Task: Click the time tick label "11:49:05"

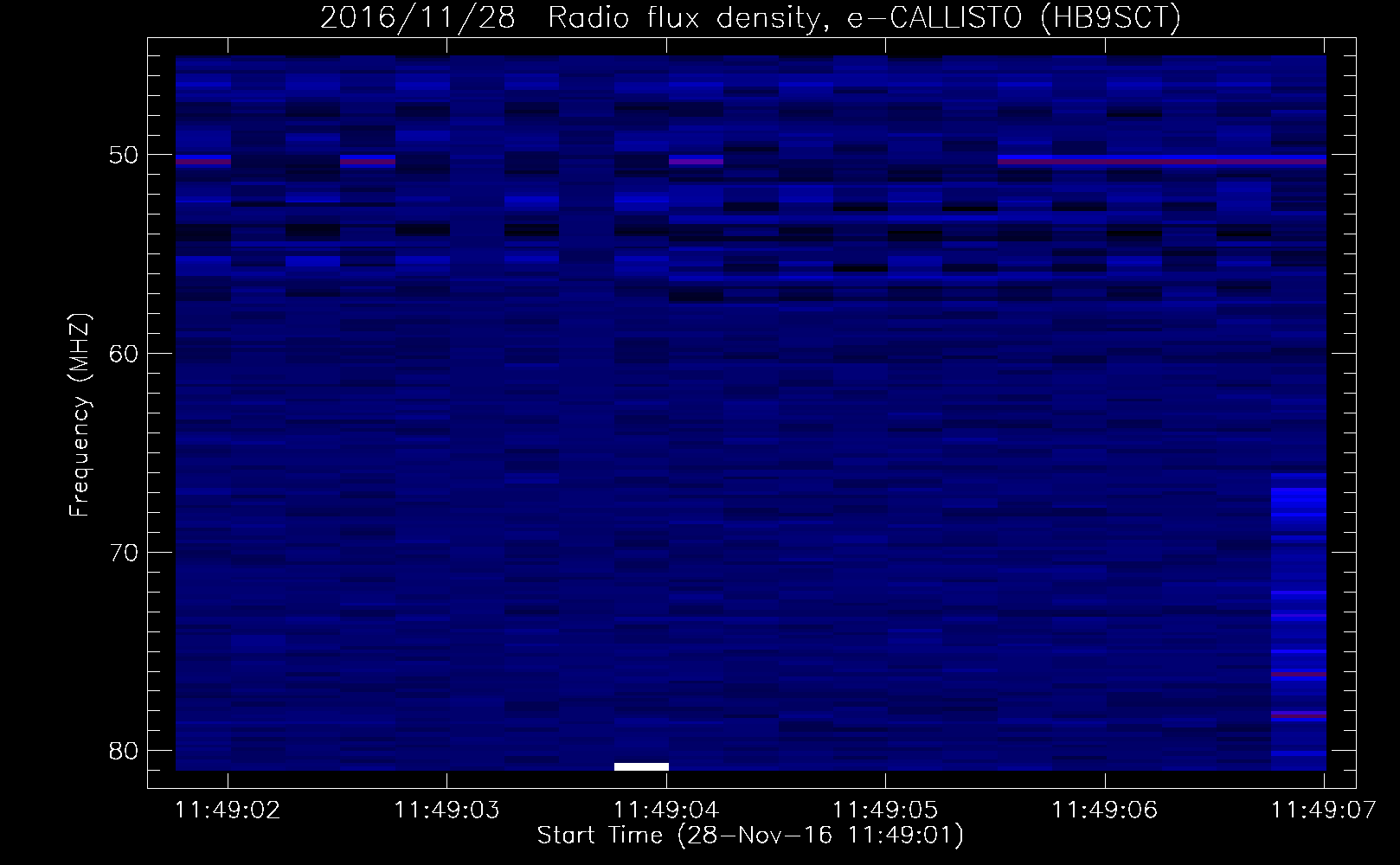Action: [x=885, y=810]
